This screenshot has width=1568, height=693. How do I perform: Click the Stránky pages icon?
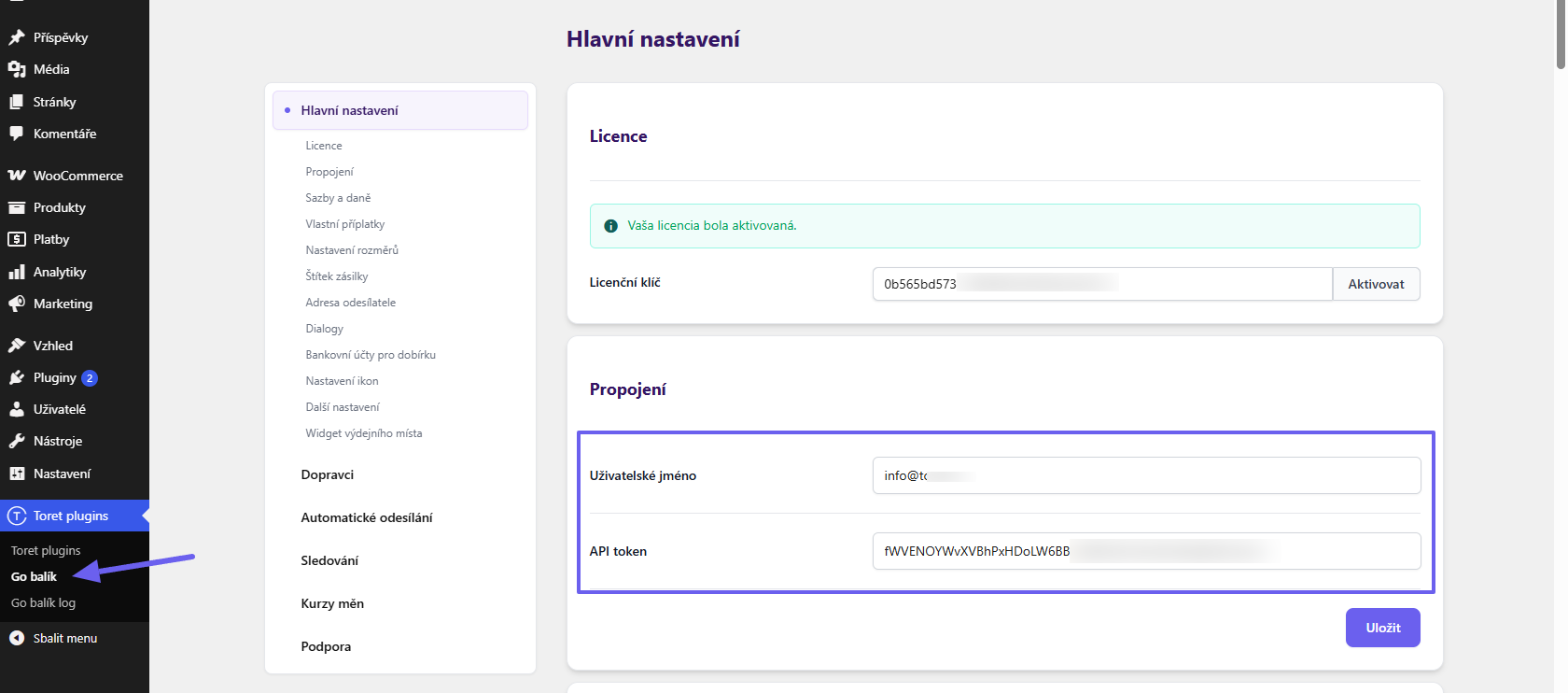tap(17, 102)
